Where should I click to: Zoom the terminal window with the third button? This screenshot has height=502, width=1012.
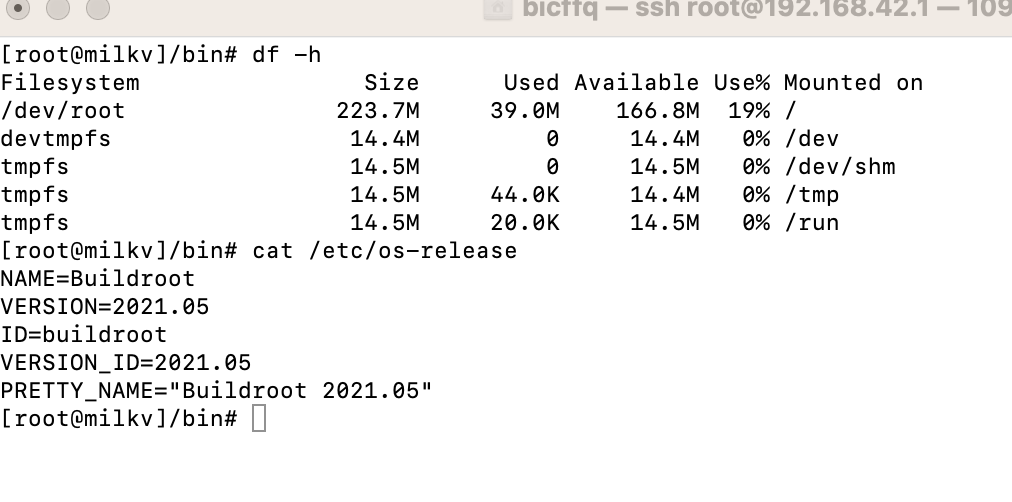(98, 8)
